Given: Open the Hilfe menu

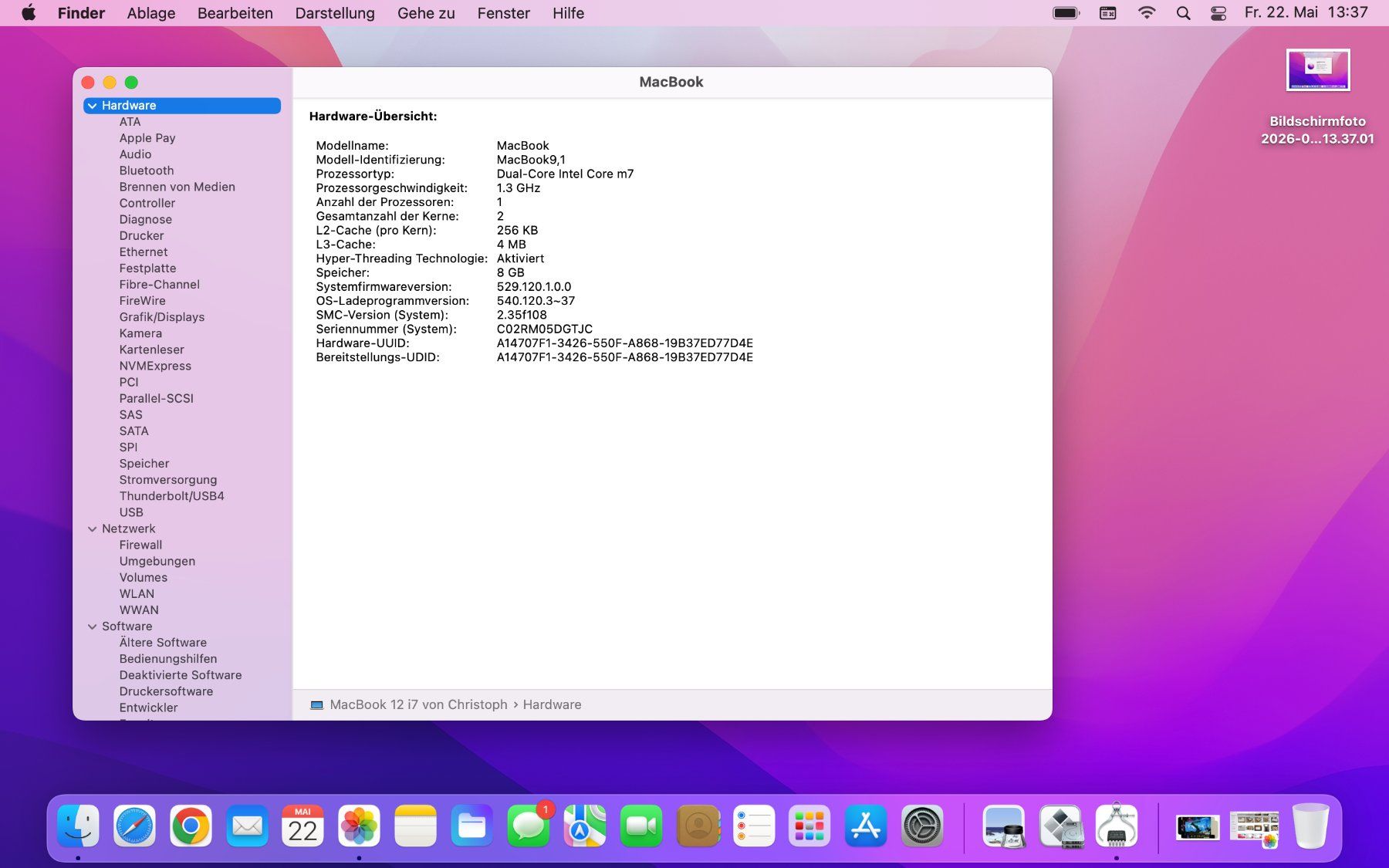Looking at the screenshot, I should (x=569, y=13).
